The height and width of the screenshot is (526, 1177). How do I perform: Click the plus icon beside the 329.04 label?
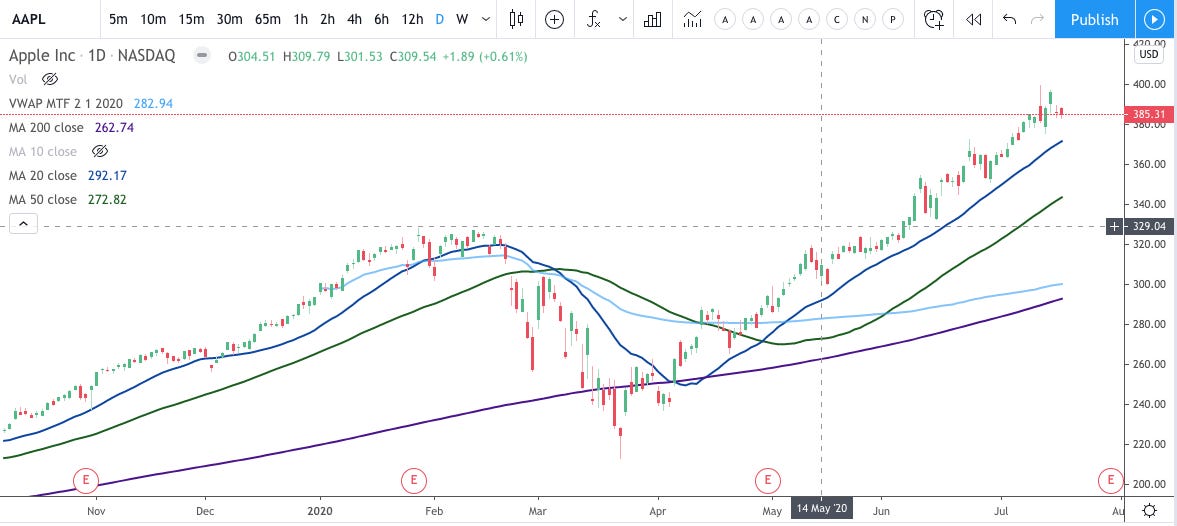(x=1115, y=226)
